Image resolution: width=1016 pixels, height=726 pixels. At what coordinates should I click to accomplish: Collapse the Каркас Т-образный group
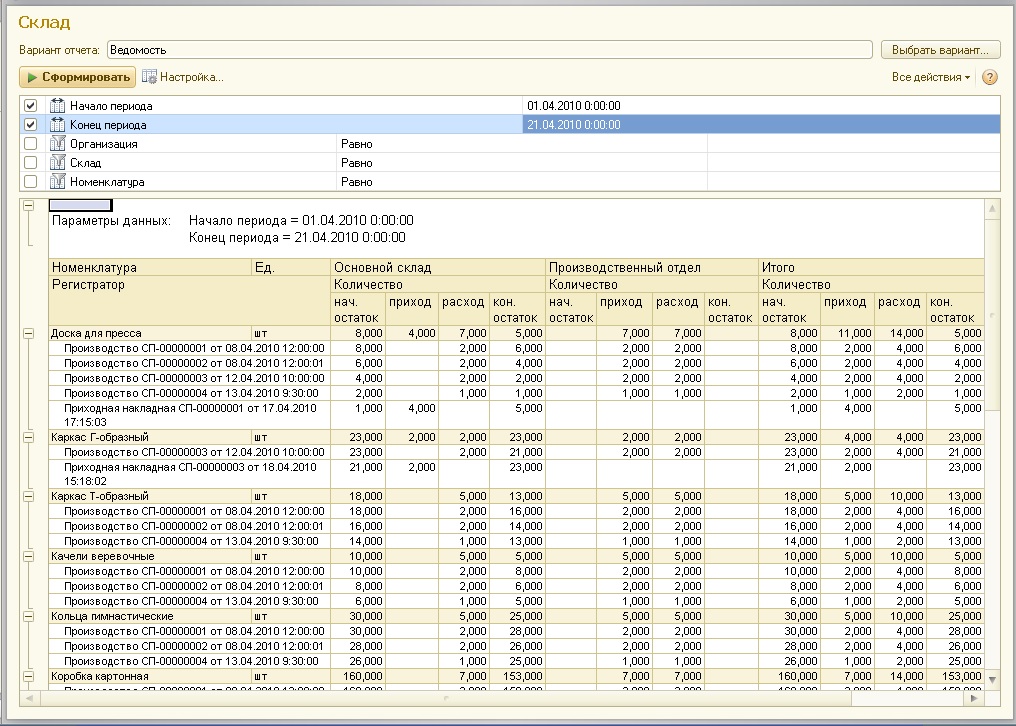click(x=28, y=496)
